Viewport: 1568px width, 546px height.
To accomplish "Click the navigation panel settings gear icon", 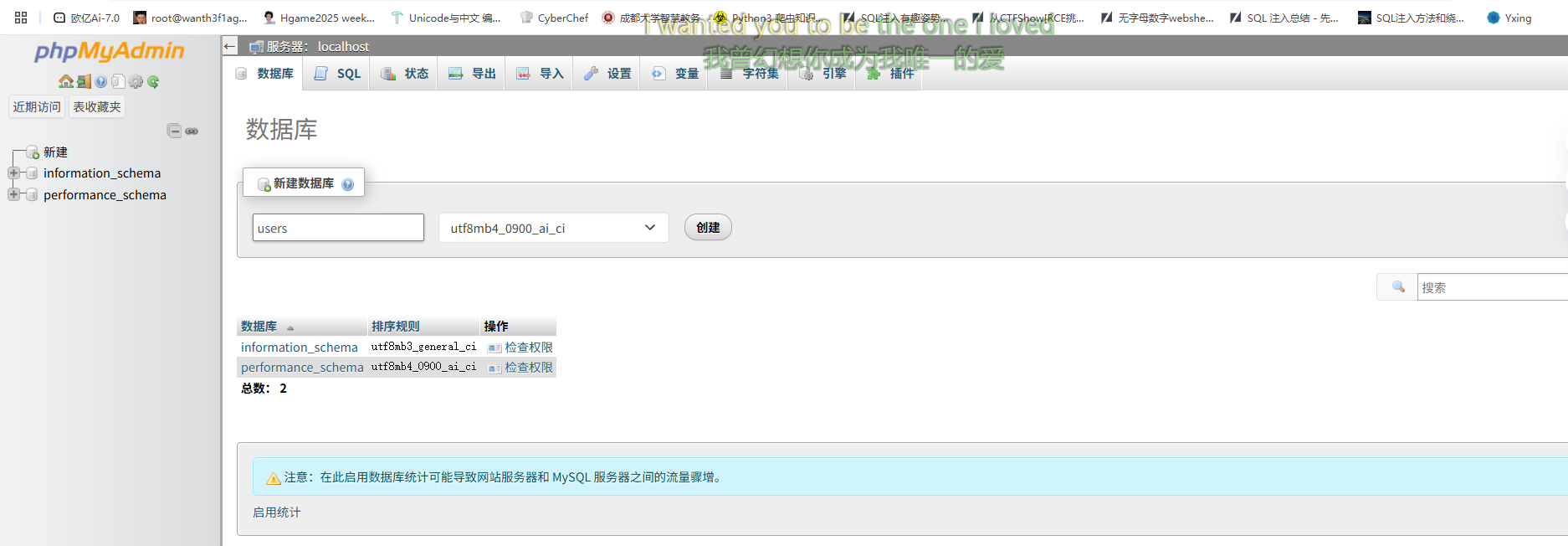I will [136, 81].
